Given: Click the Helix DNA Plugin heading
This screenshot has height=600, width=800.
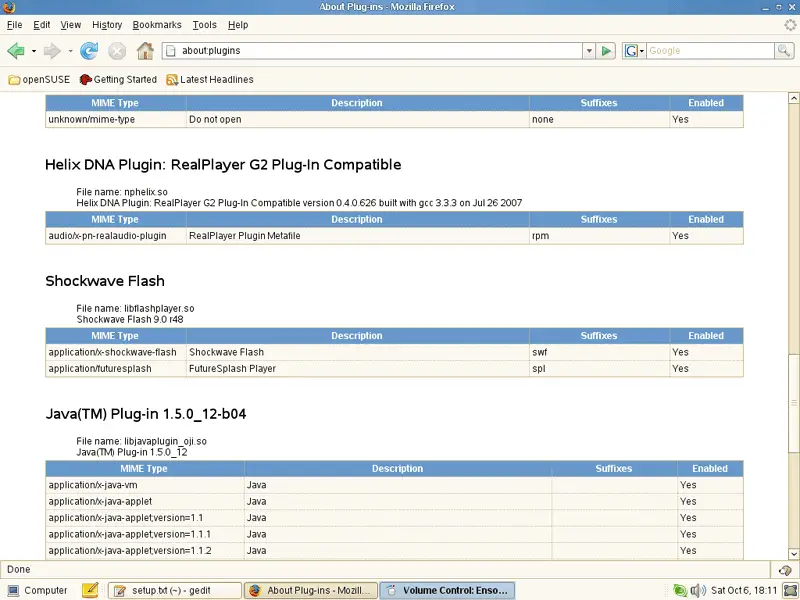Looking at the screenshot, I should point(223,165).
